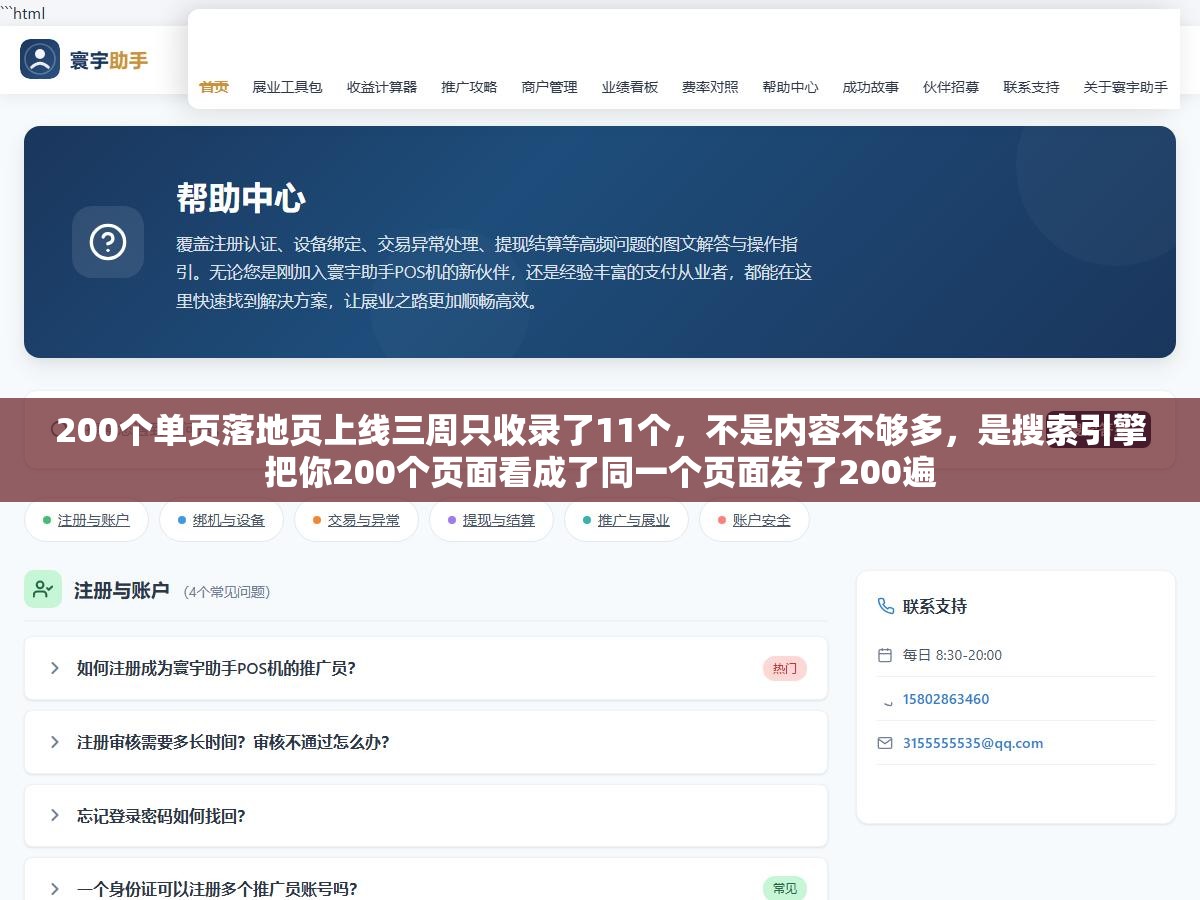Open 联系支持 in top navigation
The width and height of the screenshot is (1200, 900).
[1031, 87]
